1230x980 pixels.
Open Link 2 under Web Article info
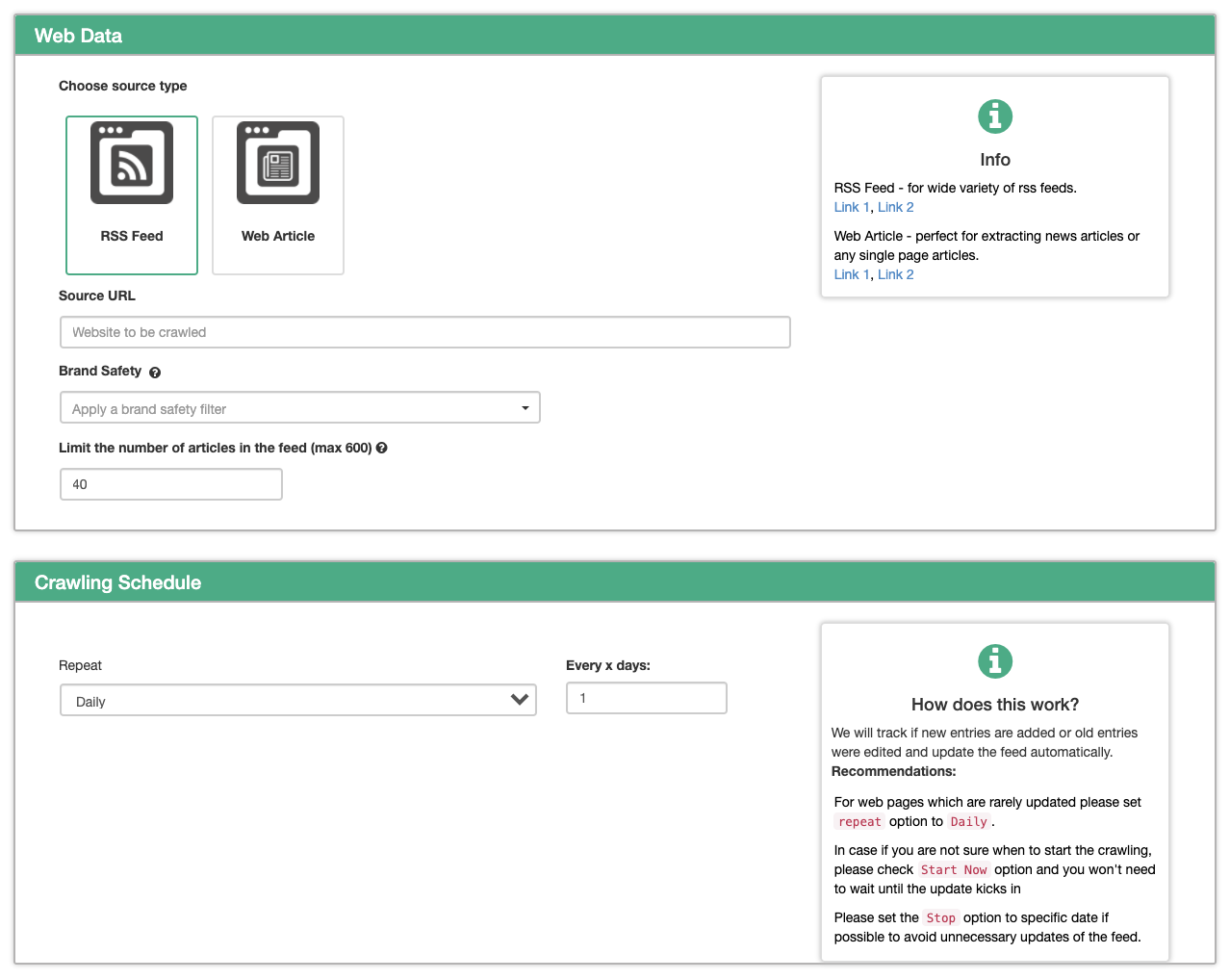[896, 274]
